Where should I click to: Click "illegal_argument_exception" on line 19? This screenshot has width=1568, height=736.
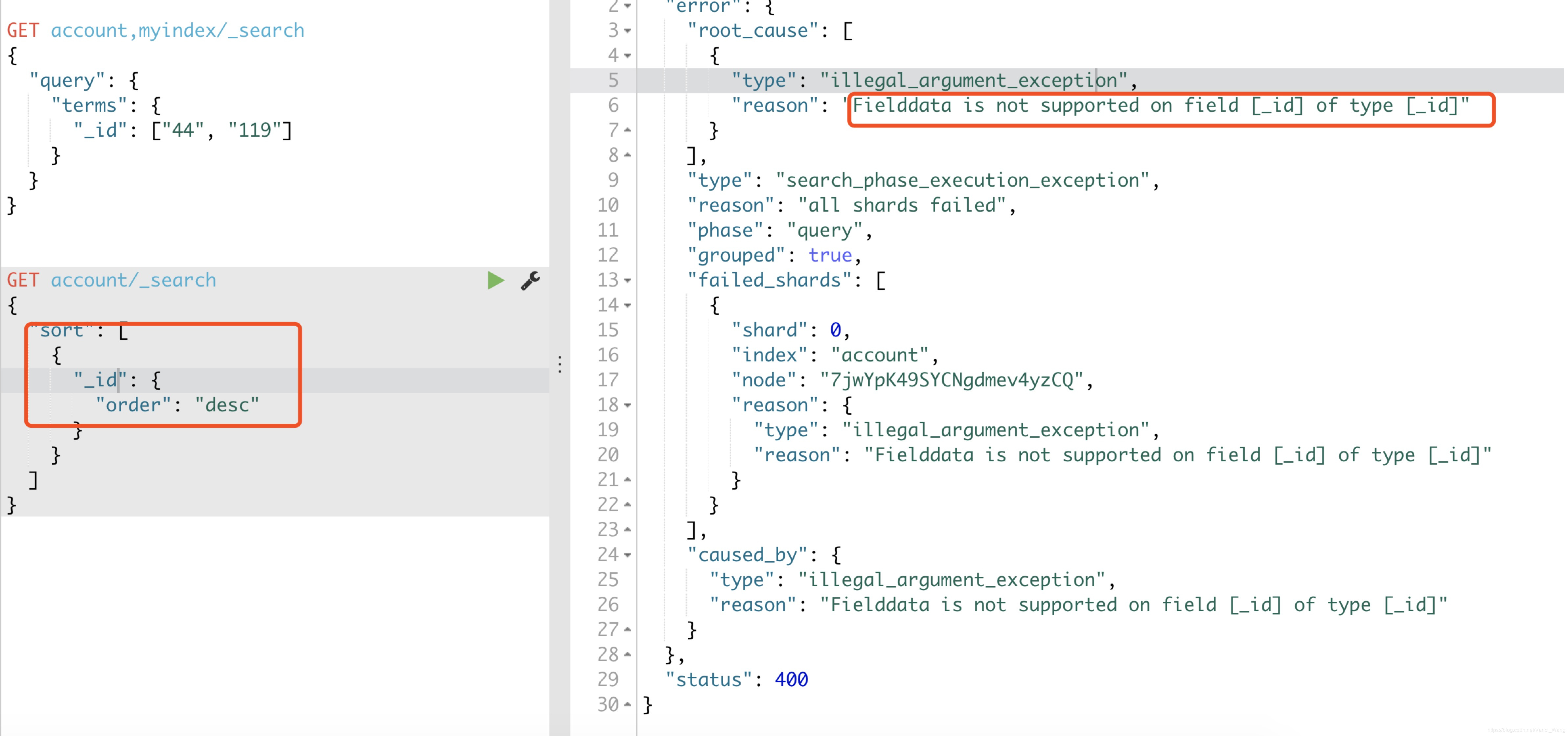[996, 430]
